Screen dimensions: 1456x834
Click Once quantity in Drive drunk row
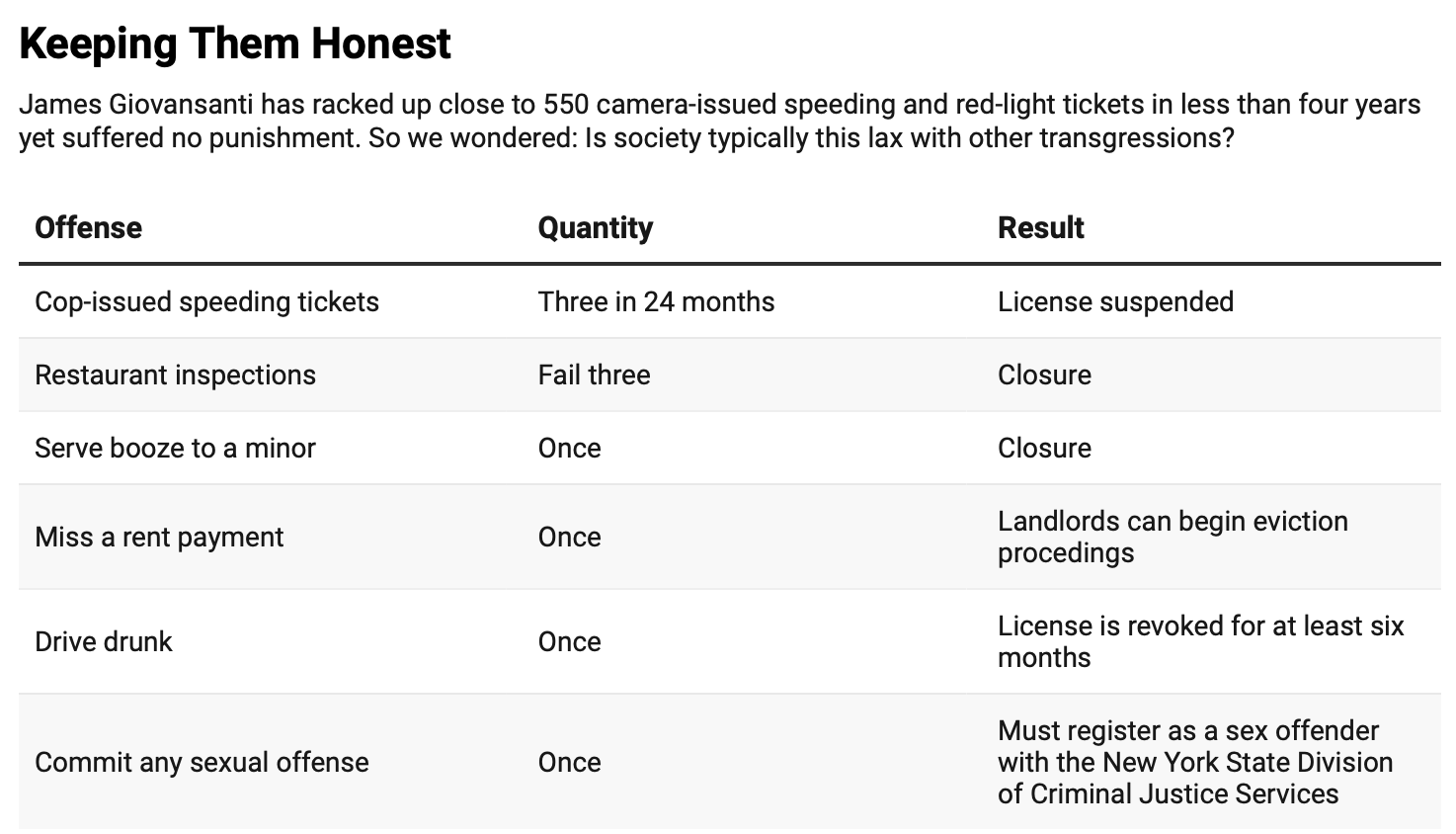569,641
